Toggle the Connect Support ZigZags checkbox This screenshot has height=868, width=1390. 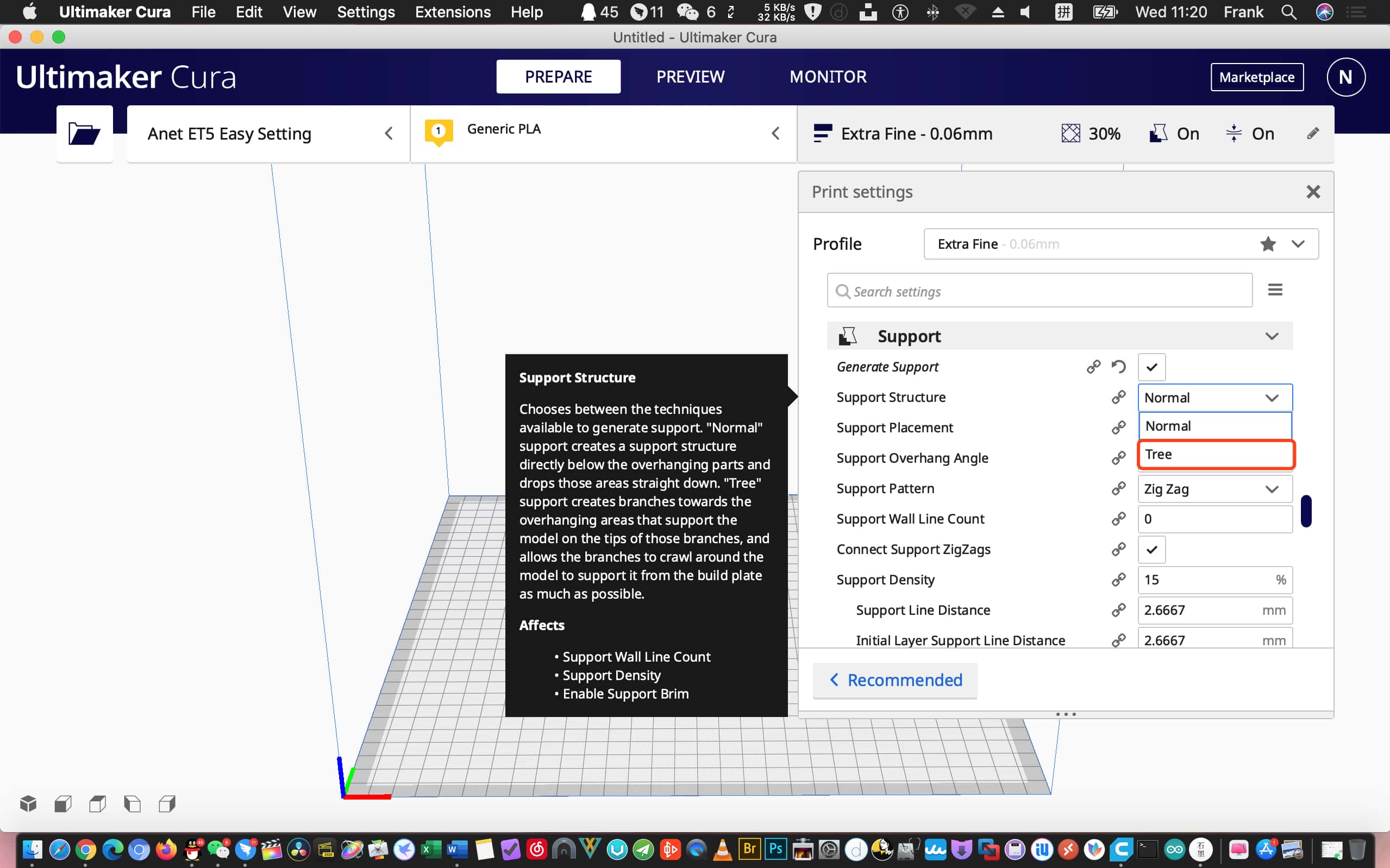[x=1151, y=549]
